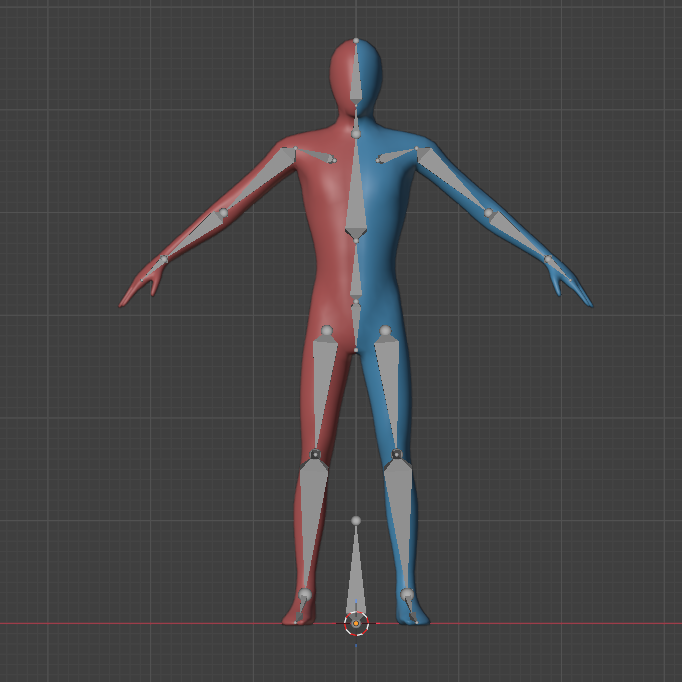
Task: Select the hip joint sphere on the red side
Action: tap(327, 331)
